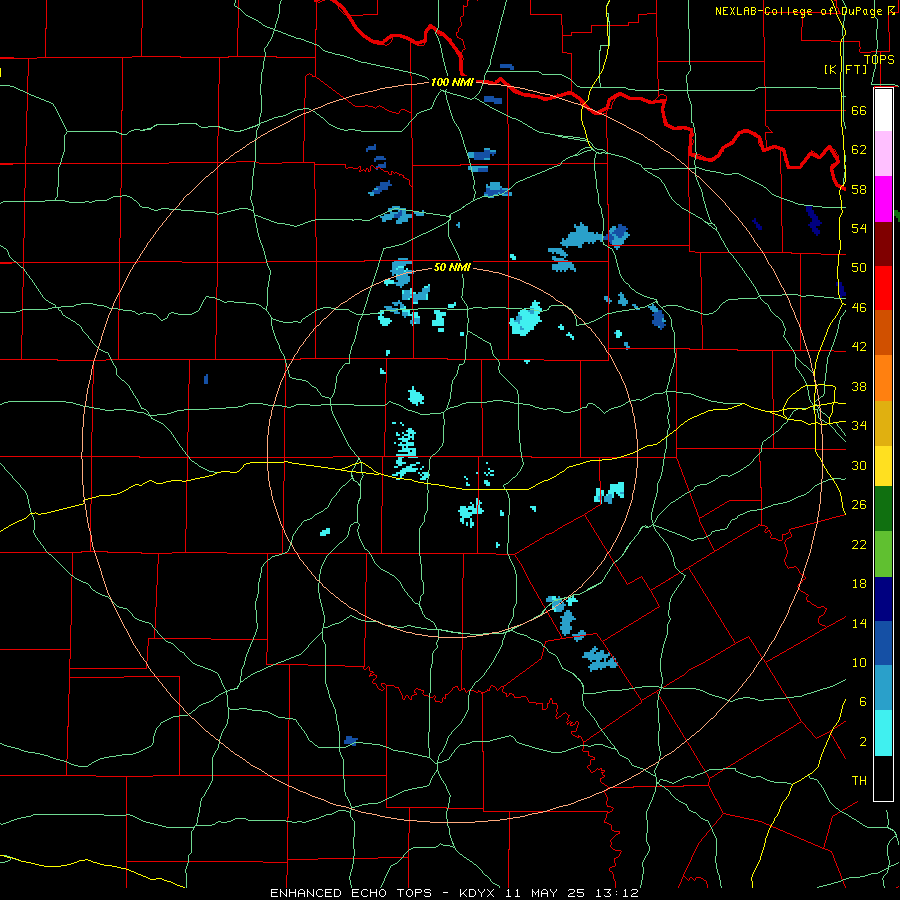This screenshot has width=900, height=900.
Task: Click the 18 legend value
Action: click(859, 584)
